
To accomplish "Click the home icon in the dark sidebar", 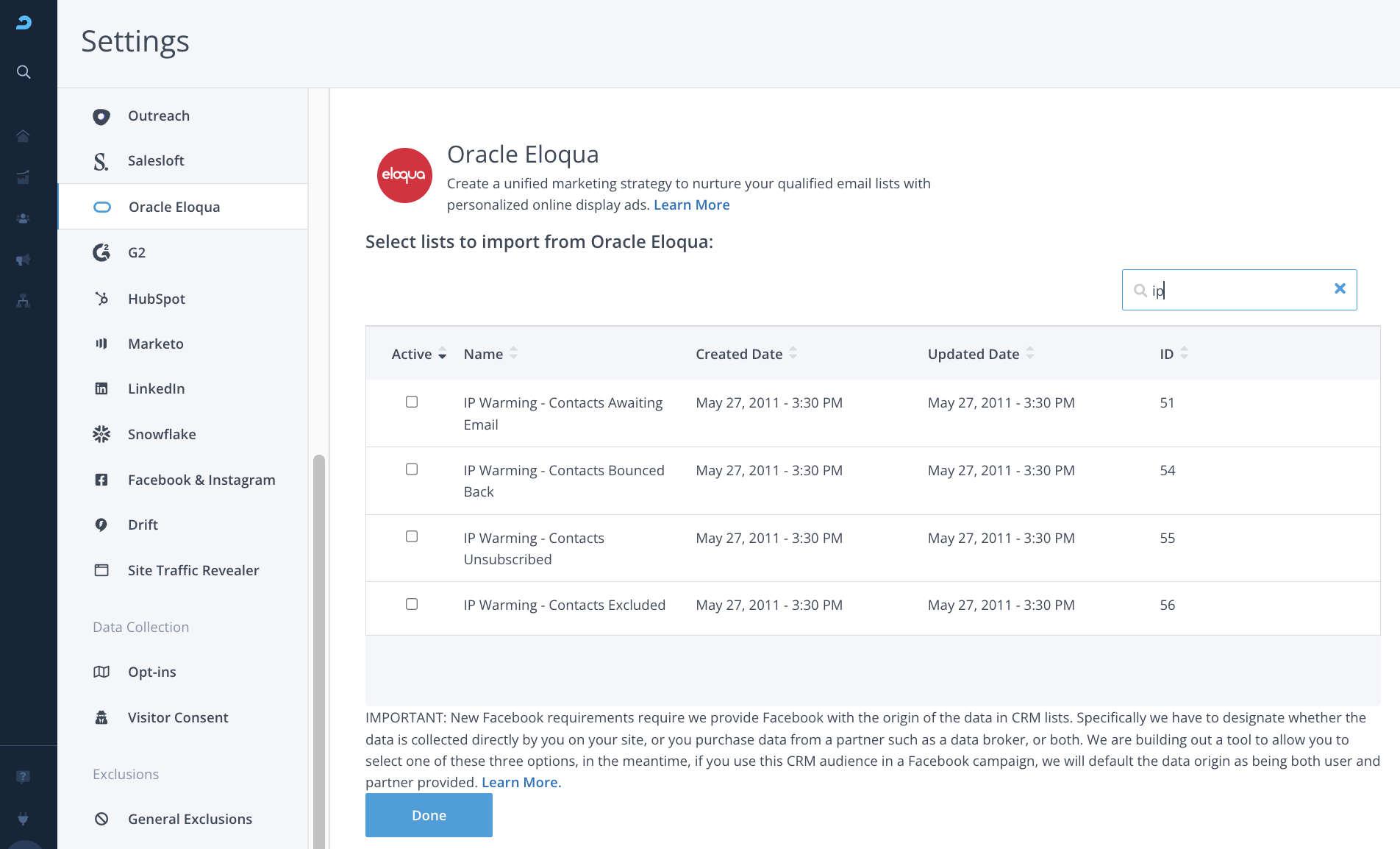I will click(x=24, y=136).
